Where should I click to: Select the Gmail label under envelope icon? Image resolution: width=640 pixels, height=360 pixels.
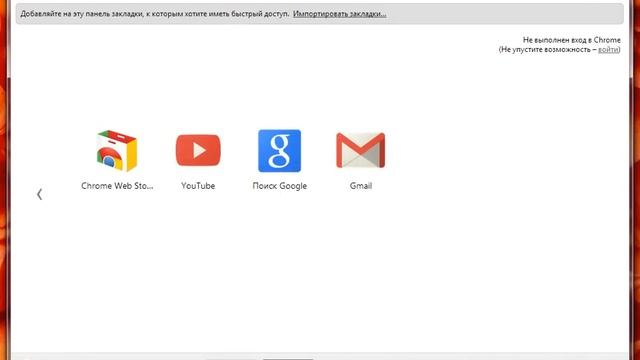361,186
